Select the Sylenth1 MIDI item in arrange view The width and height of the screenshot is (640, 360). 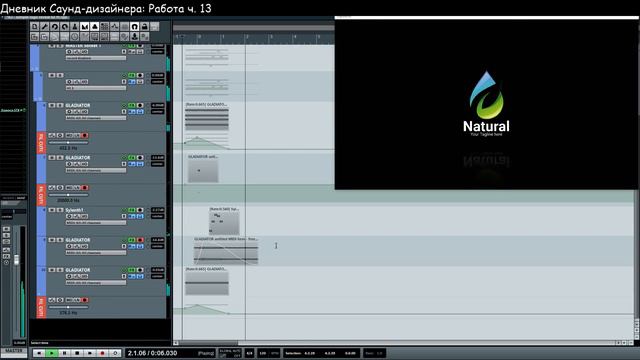(224, 223)
